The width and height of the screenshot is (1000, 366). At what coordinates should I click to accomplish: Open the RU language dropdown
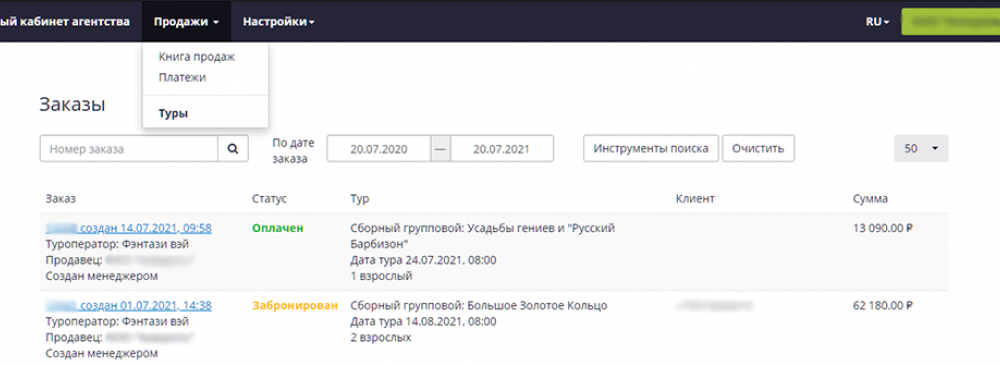(878, 21)
